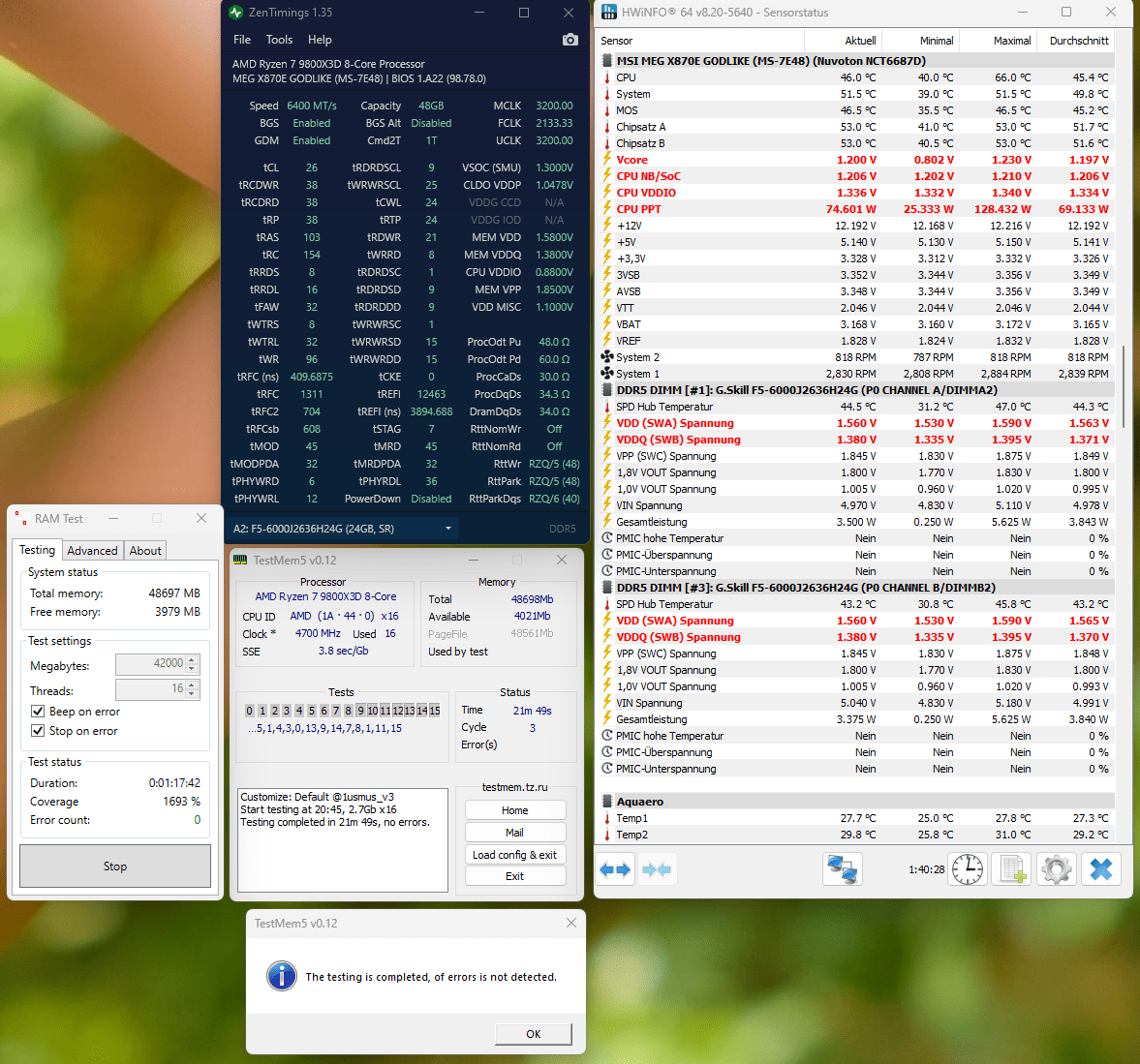Click test number 15 in TestMem5 Tests
The height and width of the screenshot is (1064, 1140).
point(434,711)
